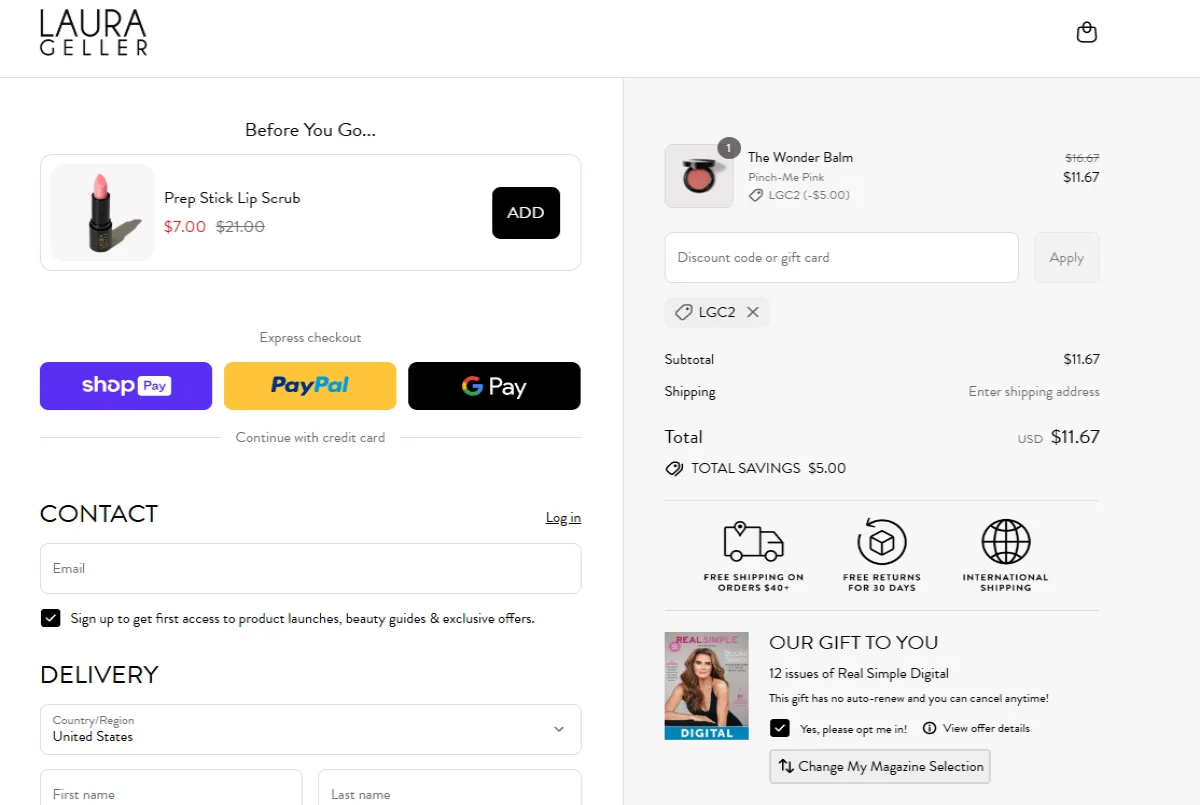Choose PayPal express checkout
The image size is (1200, 805).
310,386
